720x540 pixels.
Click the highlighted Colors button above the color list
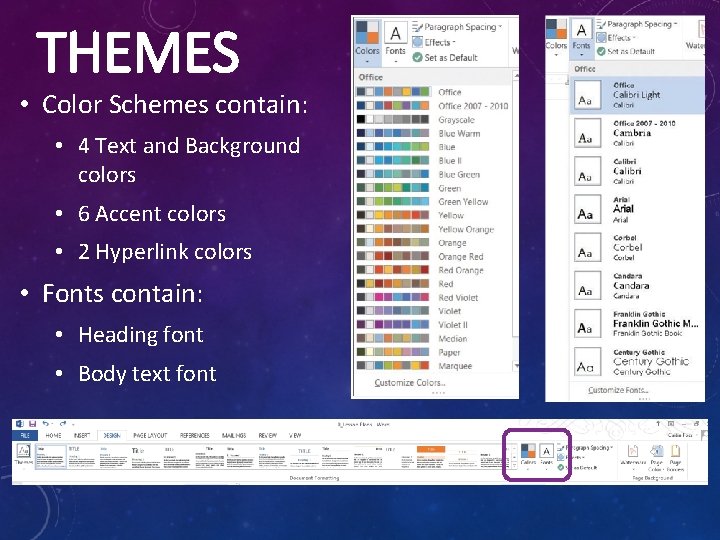(x=367, y=42)
